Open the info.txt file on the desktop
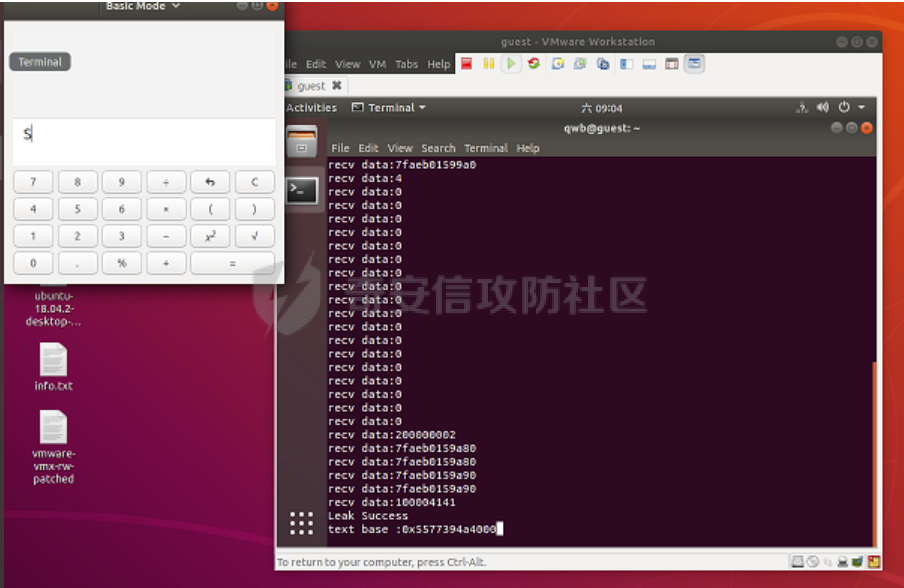 click(x=53, y=368)
